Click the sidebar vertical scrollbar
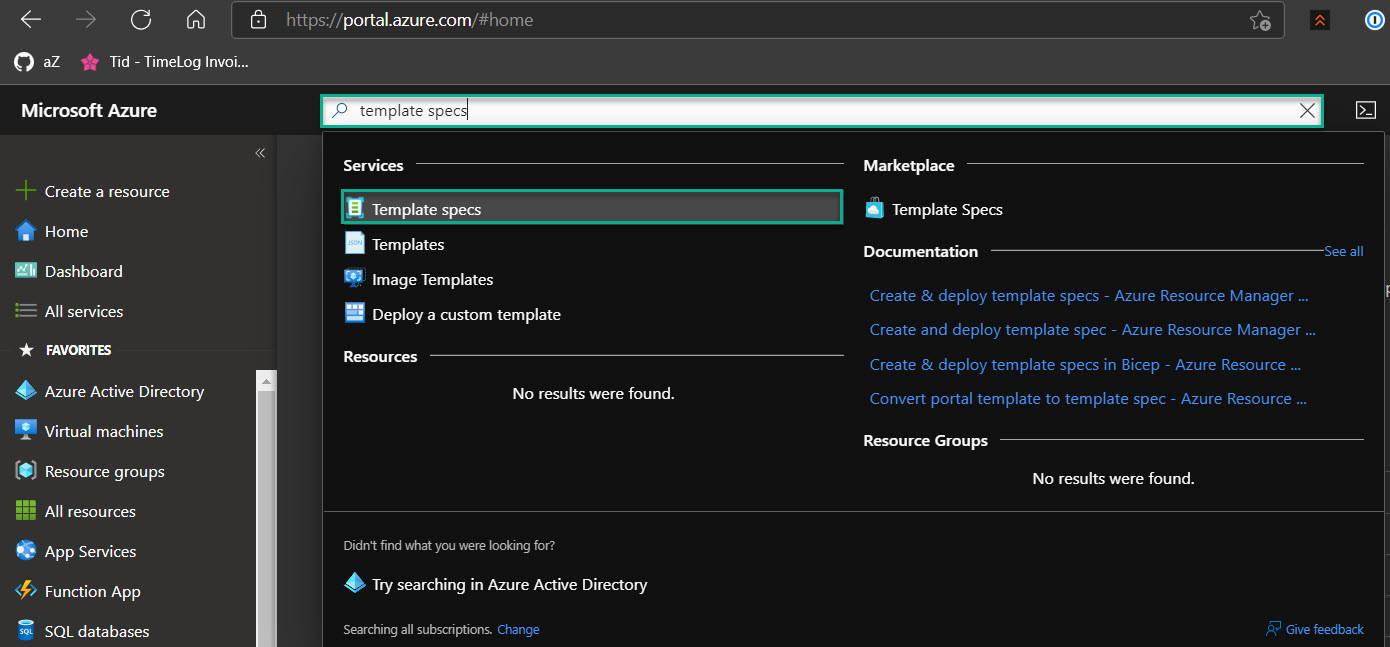 pos(265,508)
